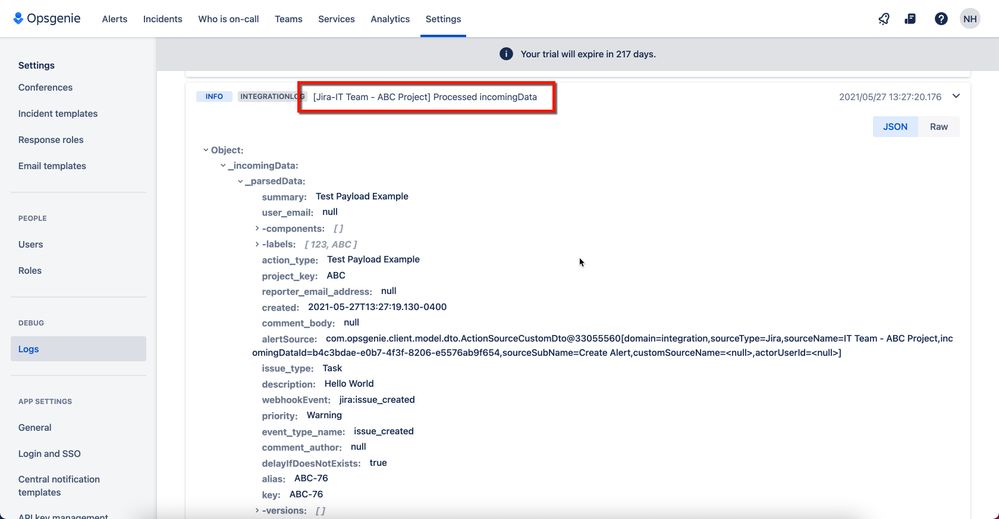The height and width of the screenshot is (519, 999).
Task: Select the created timestamp value
Action: 377,307
